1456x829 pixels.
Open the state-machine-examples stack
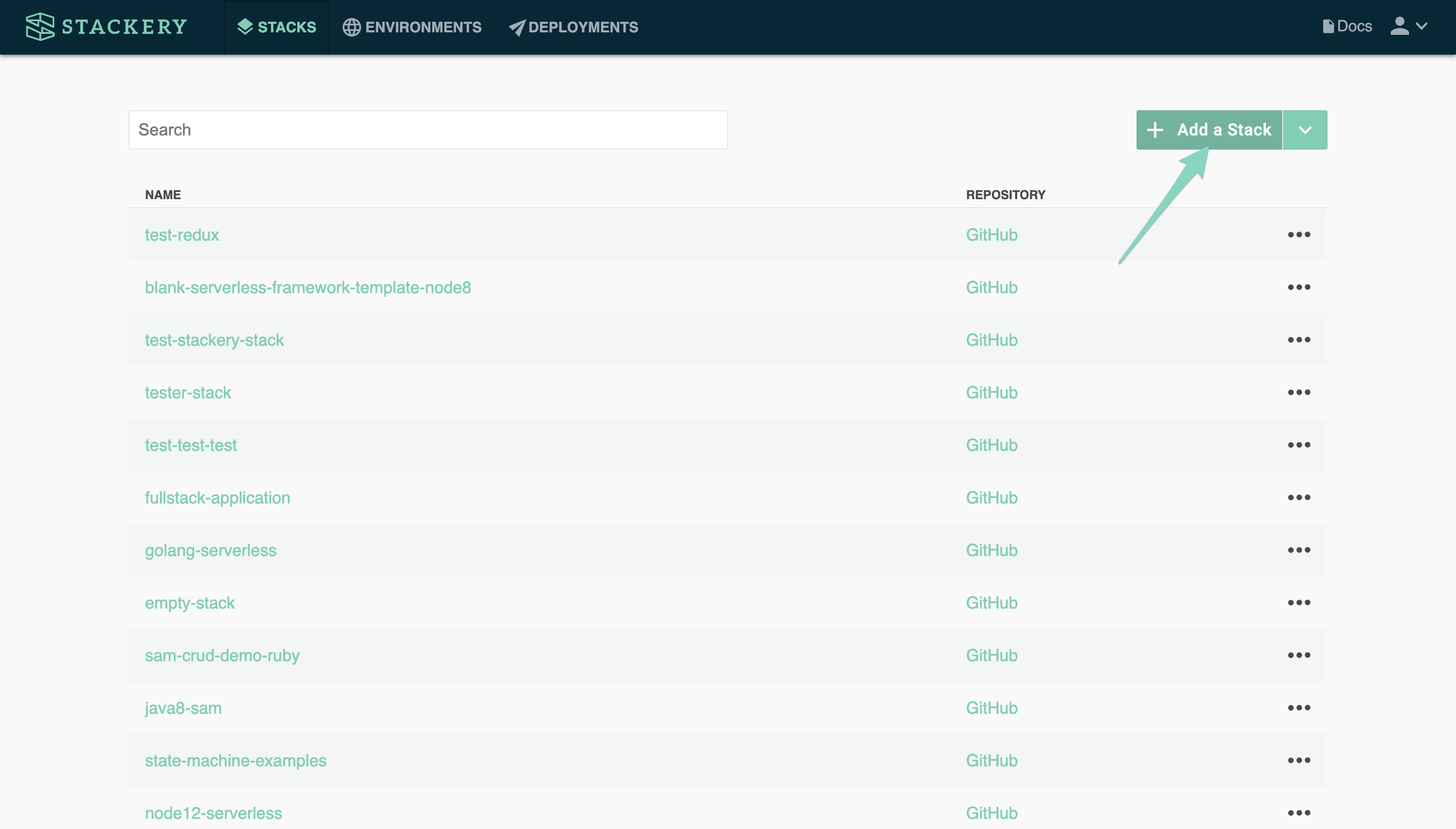[235, 761]
